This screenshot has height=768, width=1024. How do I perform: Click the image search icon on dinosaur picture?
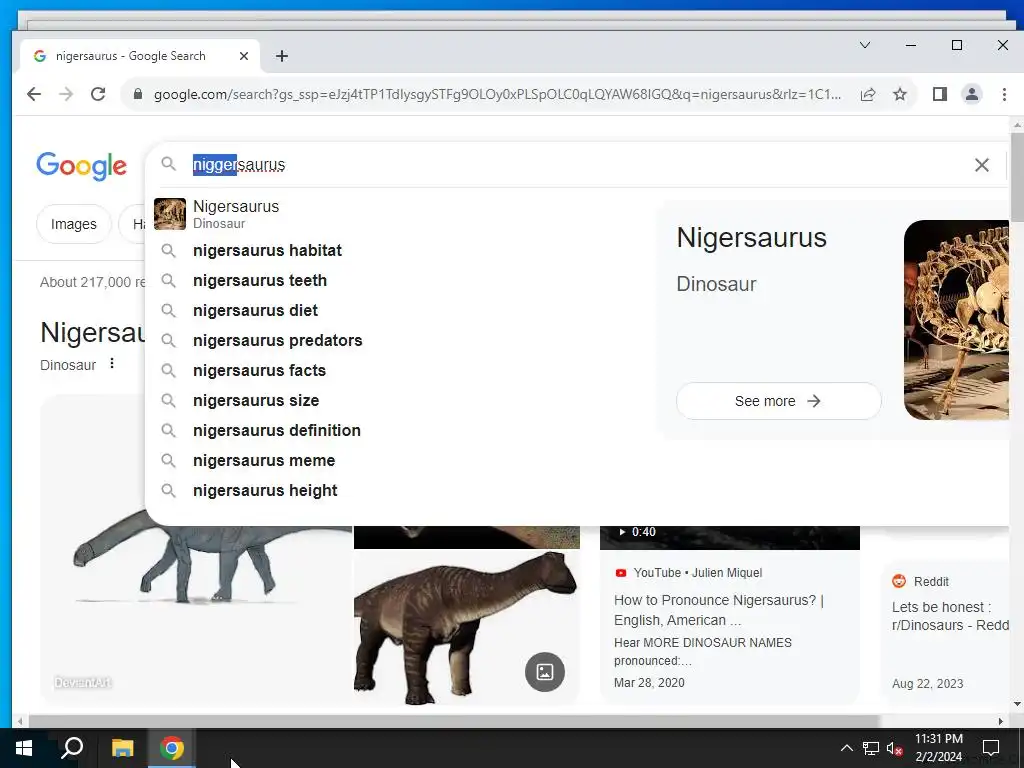tap(545, 672)
